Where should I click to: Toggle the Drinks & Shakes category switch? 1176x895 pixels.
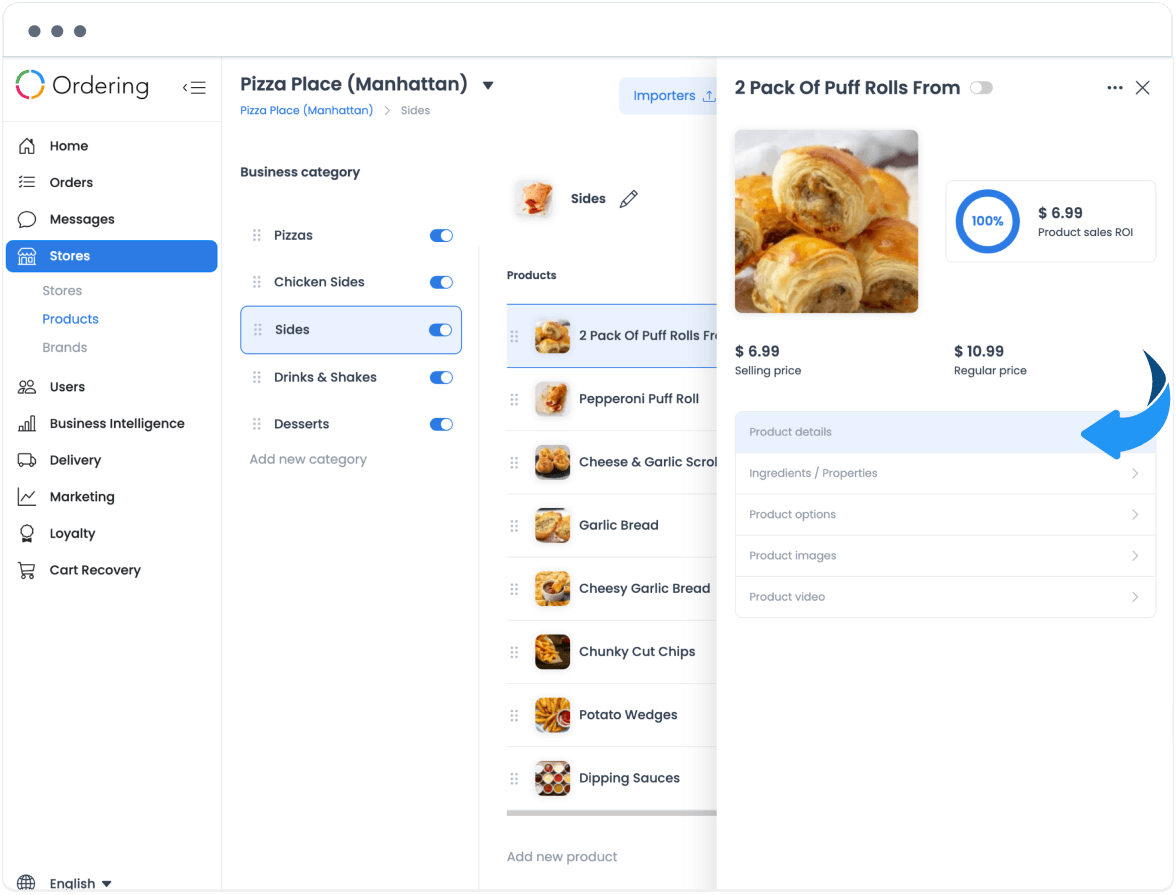pyautogui.click(x=441, y=377)
